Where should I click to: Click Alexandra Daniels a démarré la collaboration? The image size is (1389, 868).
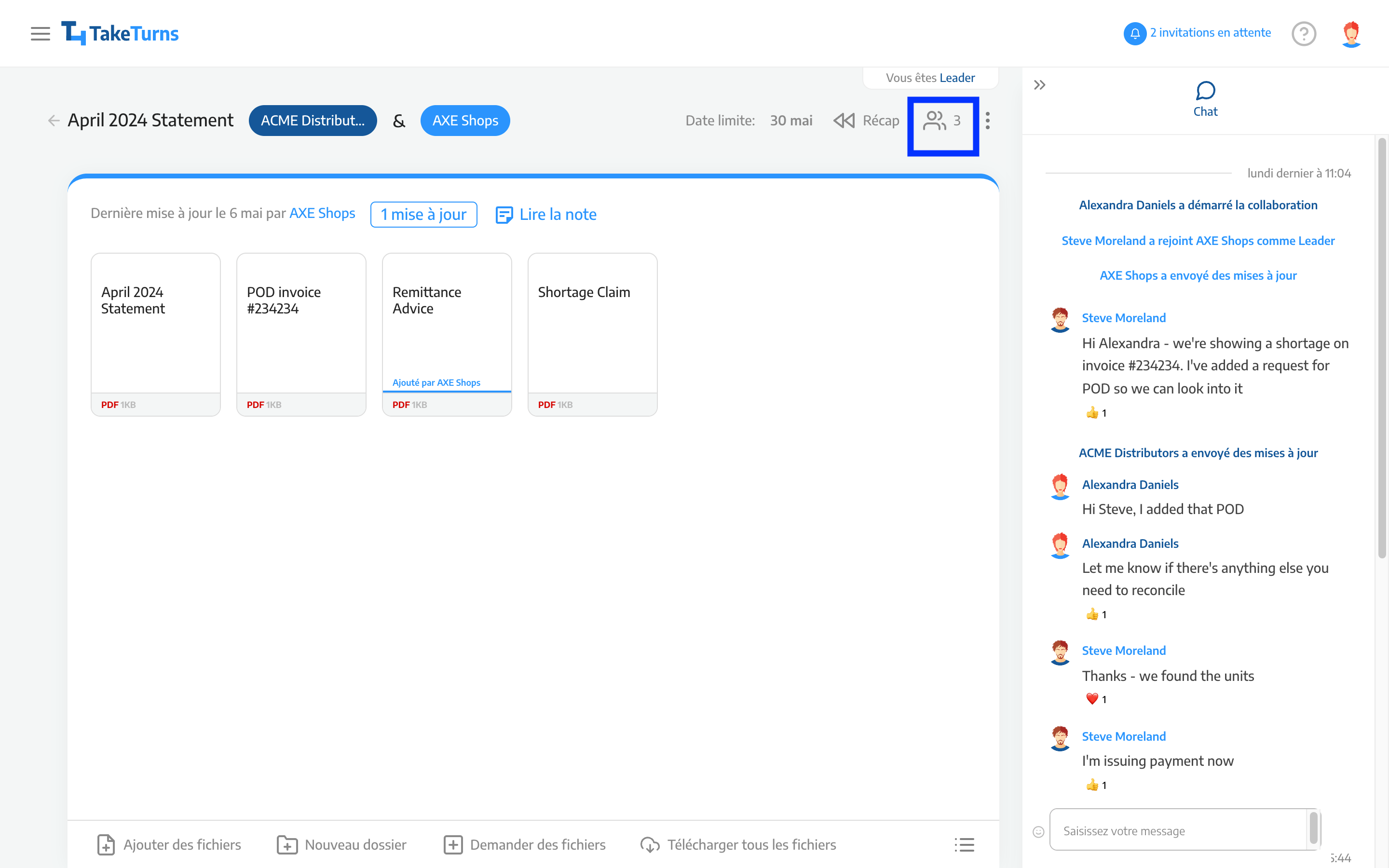(1198, 205)
